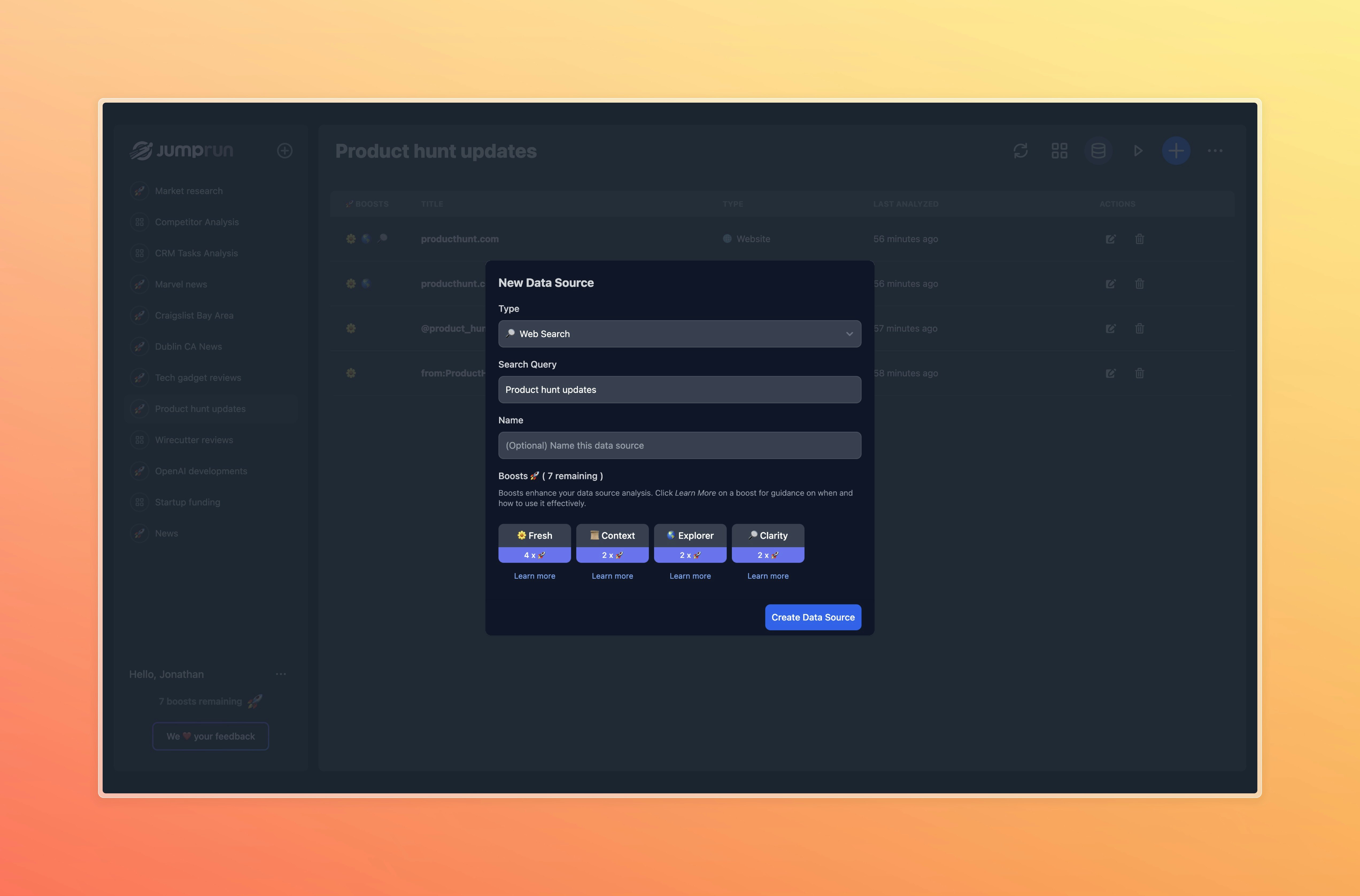Viewport: 1360px width, 896px height.
Task: Open Tech gadget reviews project
Action: (198, 378)
